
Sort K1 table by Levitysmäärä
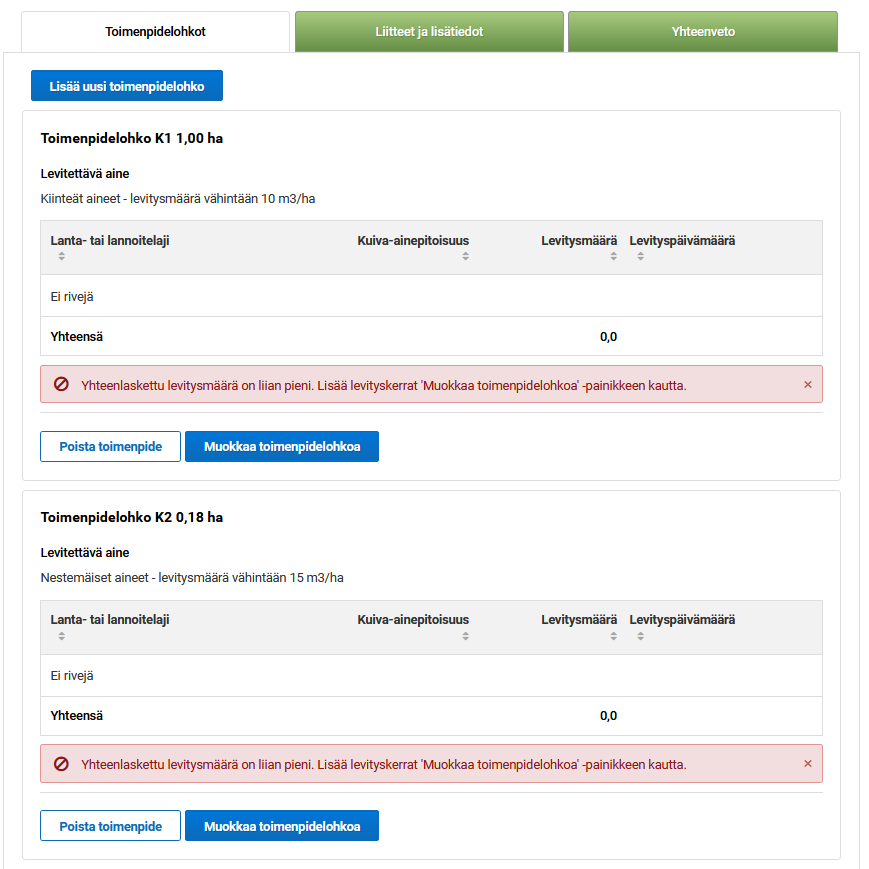[x=579, y=241]
